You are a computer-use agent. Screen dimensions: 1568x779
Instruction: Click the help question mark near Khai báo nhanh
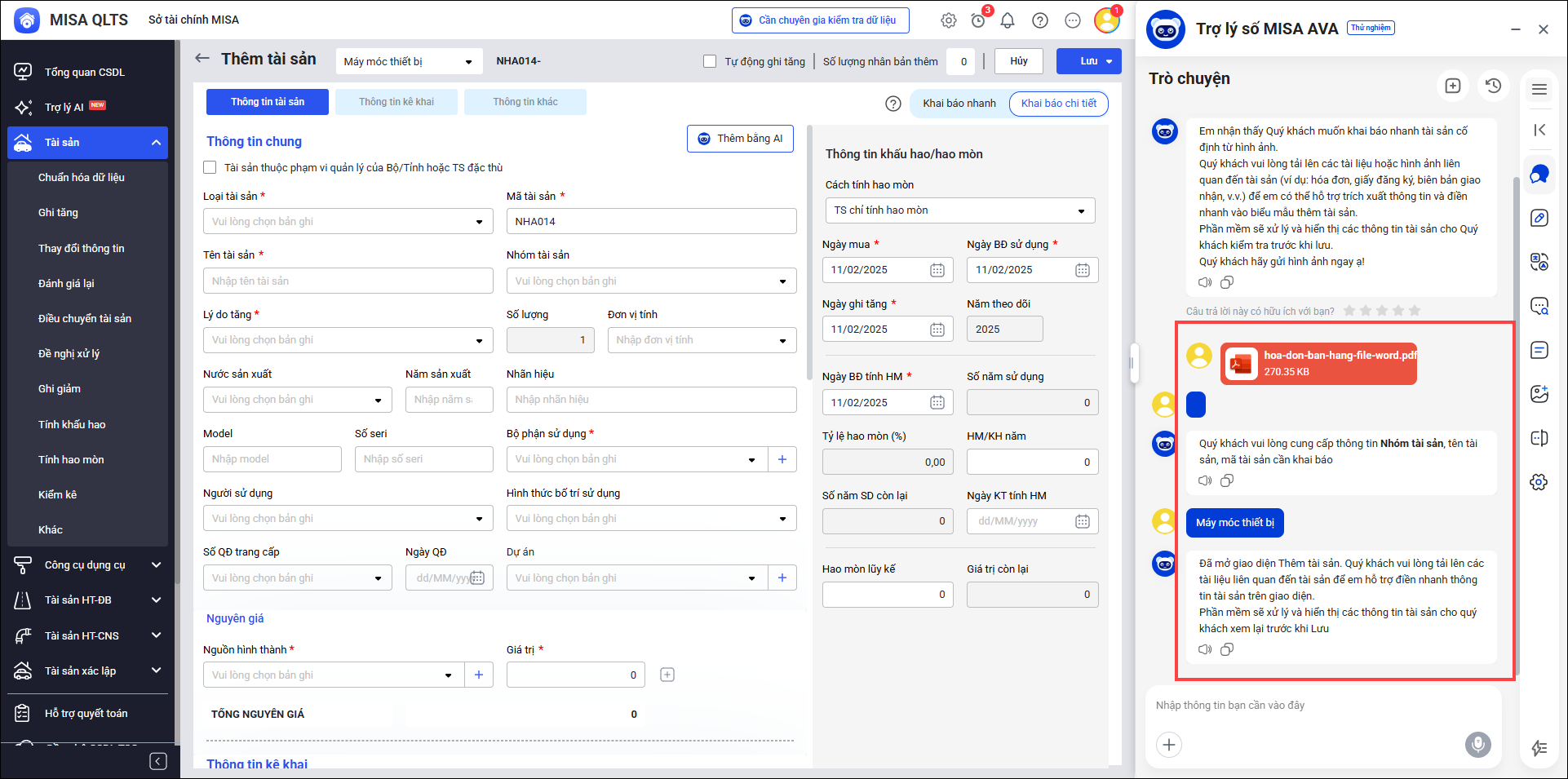pos(893,104)
